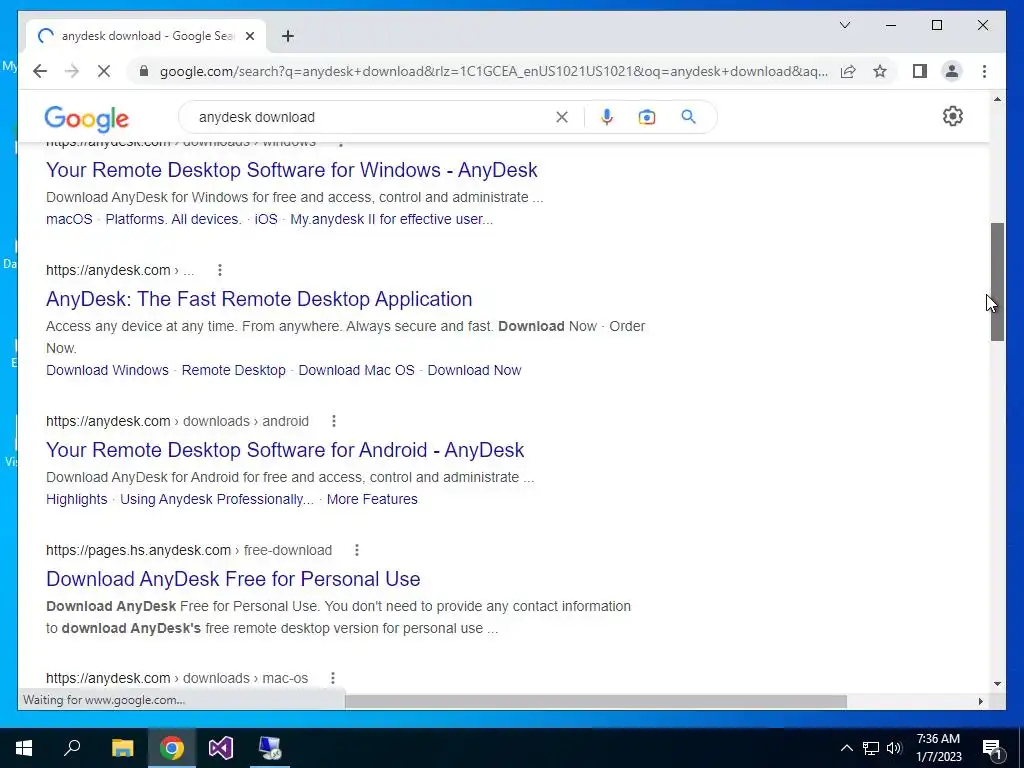This screenshot has height=768, width=1024.
Task: Open Platforms. All devices. sitelink
Action: (174, 219)
